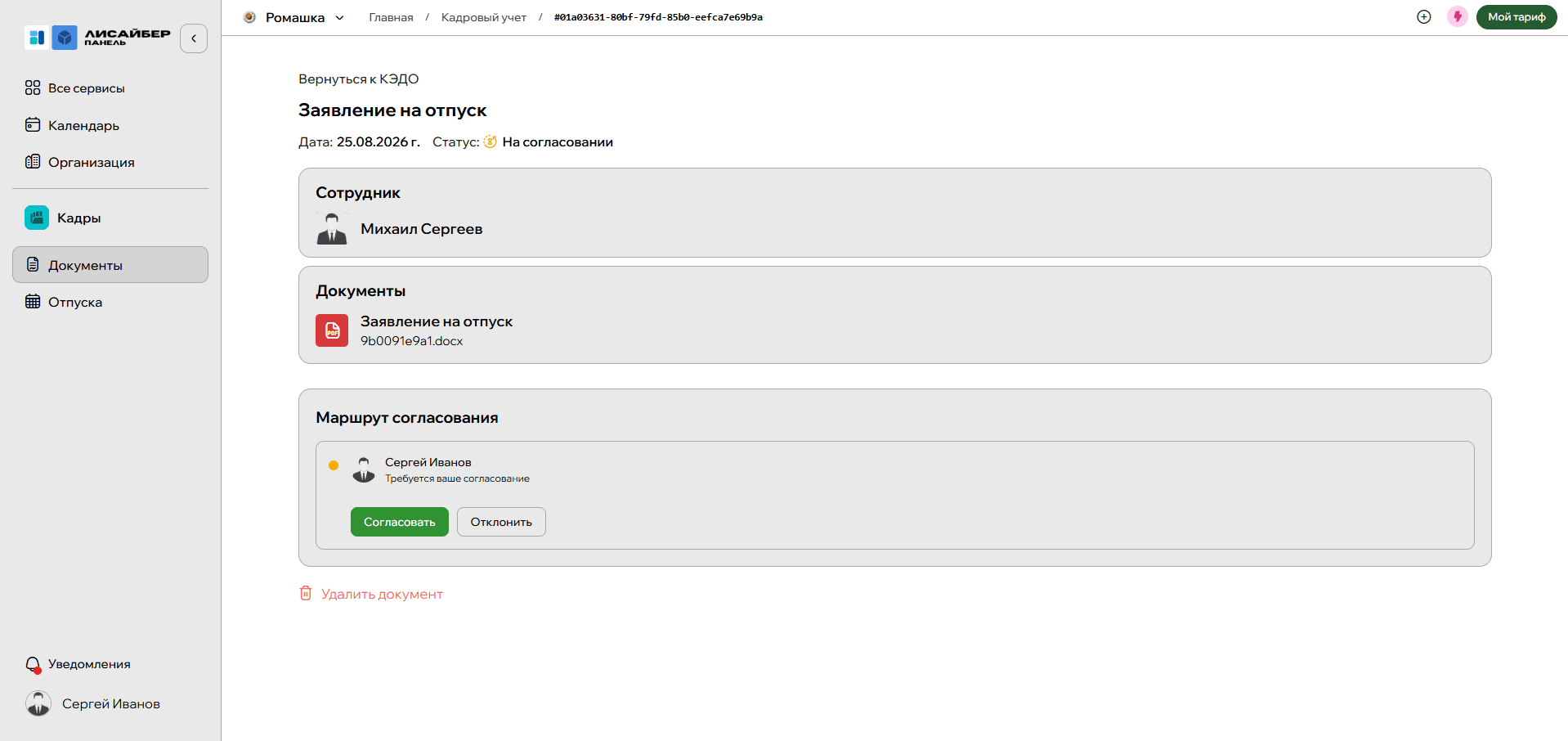The height and width of the screenshot is (741, 1568).
Task: Click the pink lightning bolt icon
Action: (1457, 16)
